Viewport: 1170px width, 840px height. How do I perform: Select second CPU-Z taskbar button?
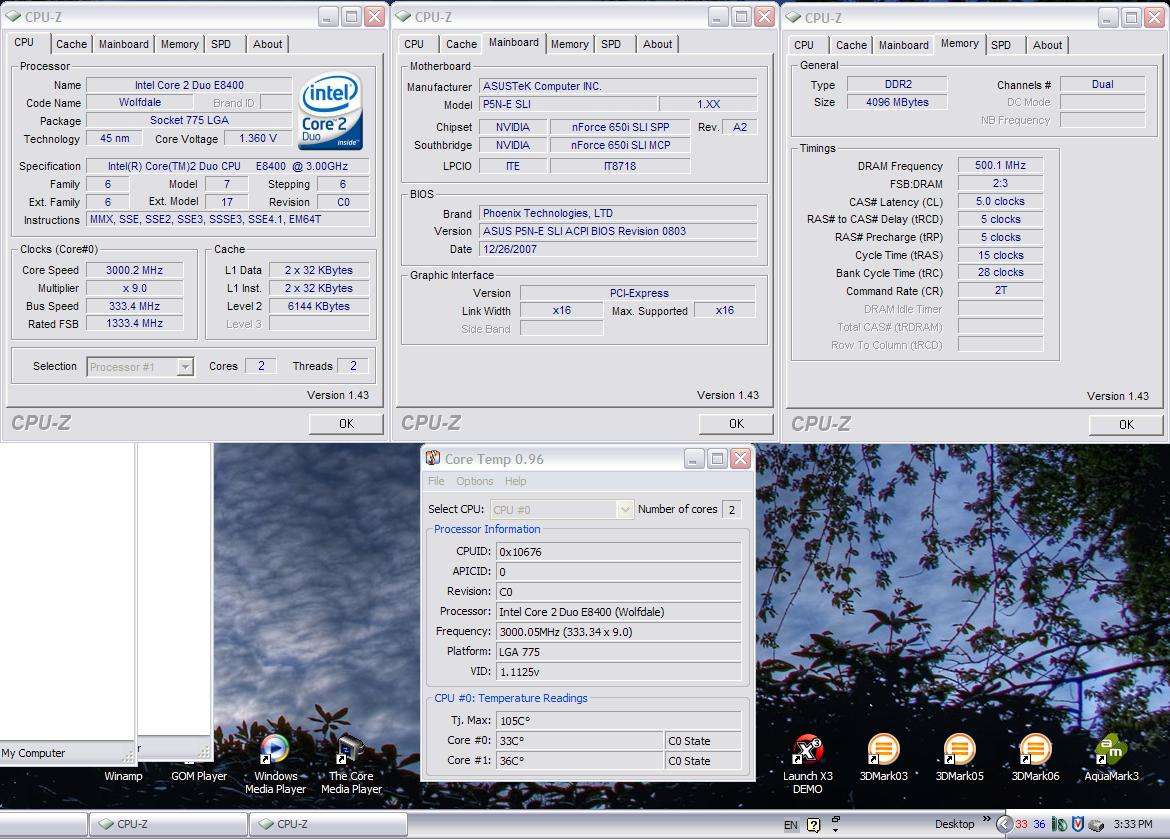click(x=328, y=824)
